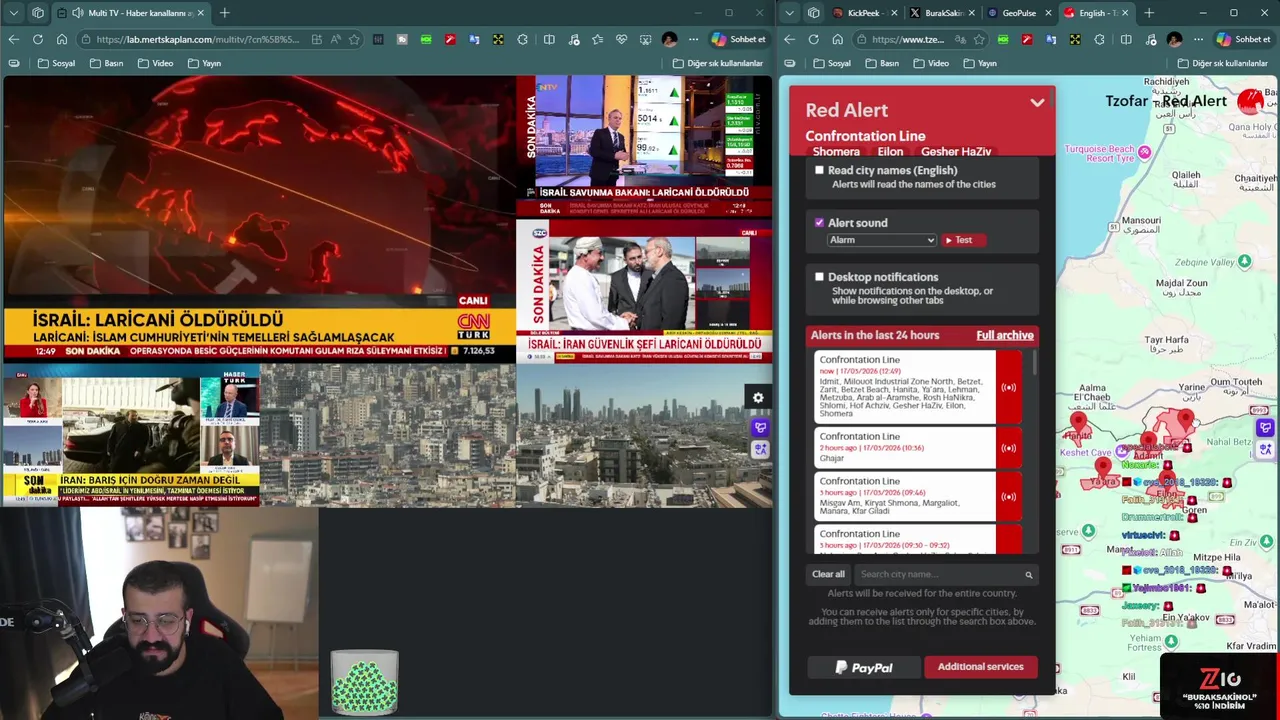Open workspaces icon in right browser window
The height and width of the screenshot is (720, 1280).
(813, 13)
